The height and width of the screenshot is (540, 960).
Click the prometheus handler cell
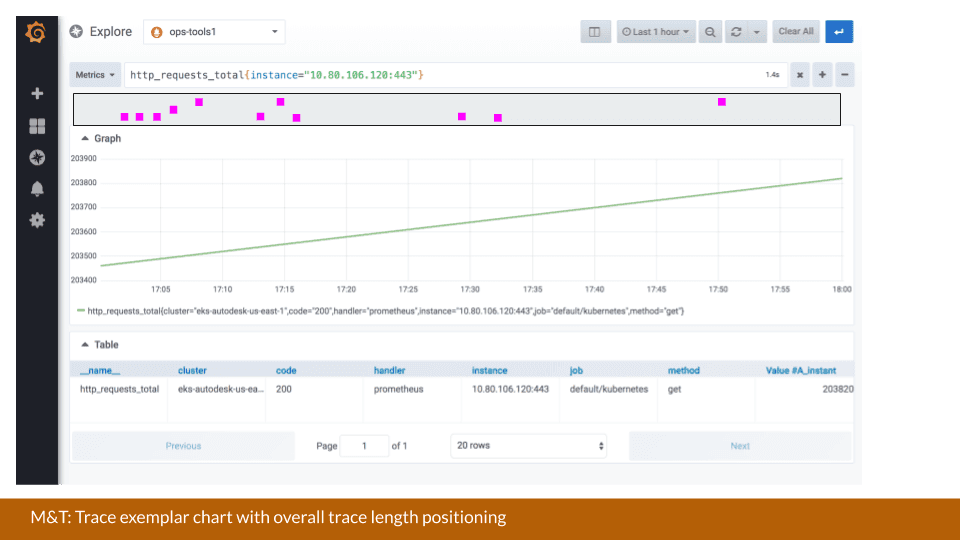pos(399,389)
